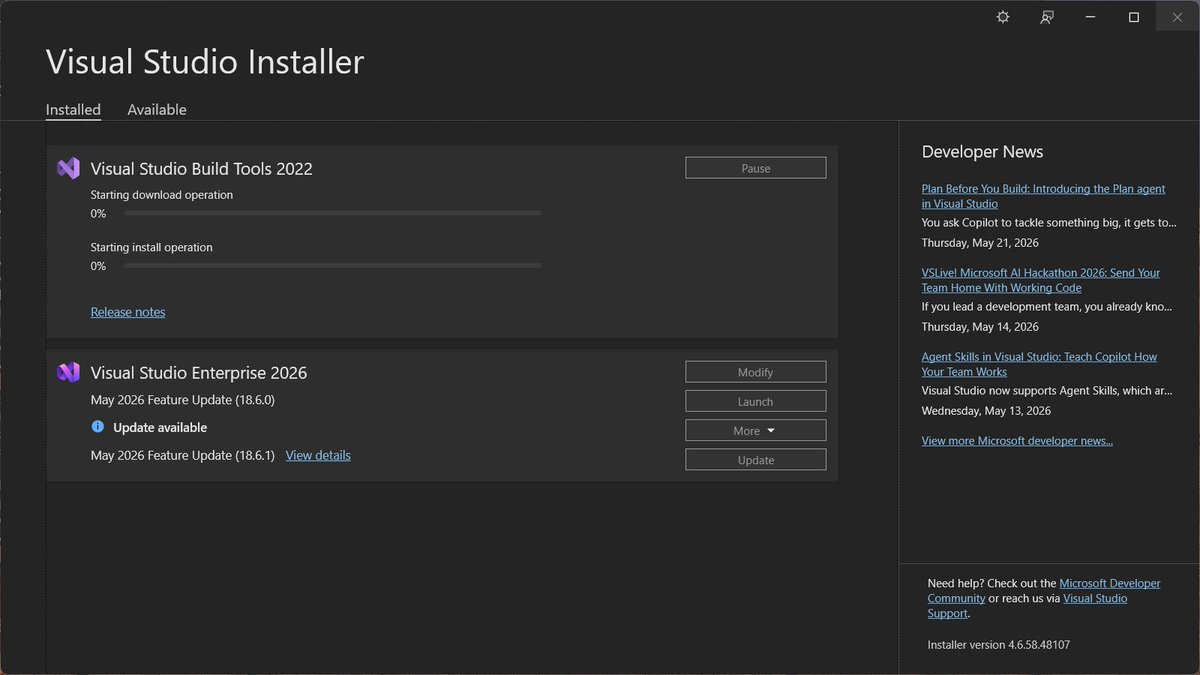Click Visual Studio now supports Agent Skills summary
Screen dimensions: 1200x675
(x=1047, y=391)
